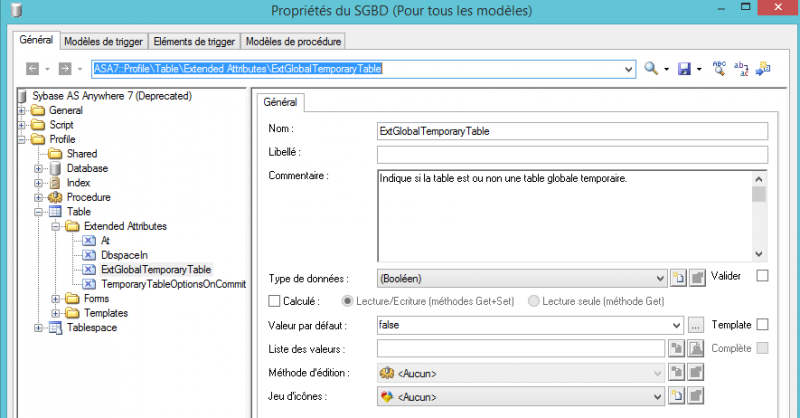800x418 pixels.
Task: Click the Table grid icon in tree
Action: [x=55, y=212]
